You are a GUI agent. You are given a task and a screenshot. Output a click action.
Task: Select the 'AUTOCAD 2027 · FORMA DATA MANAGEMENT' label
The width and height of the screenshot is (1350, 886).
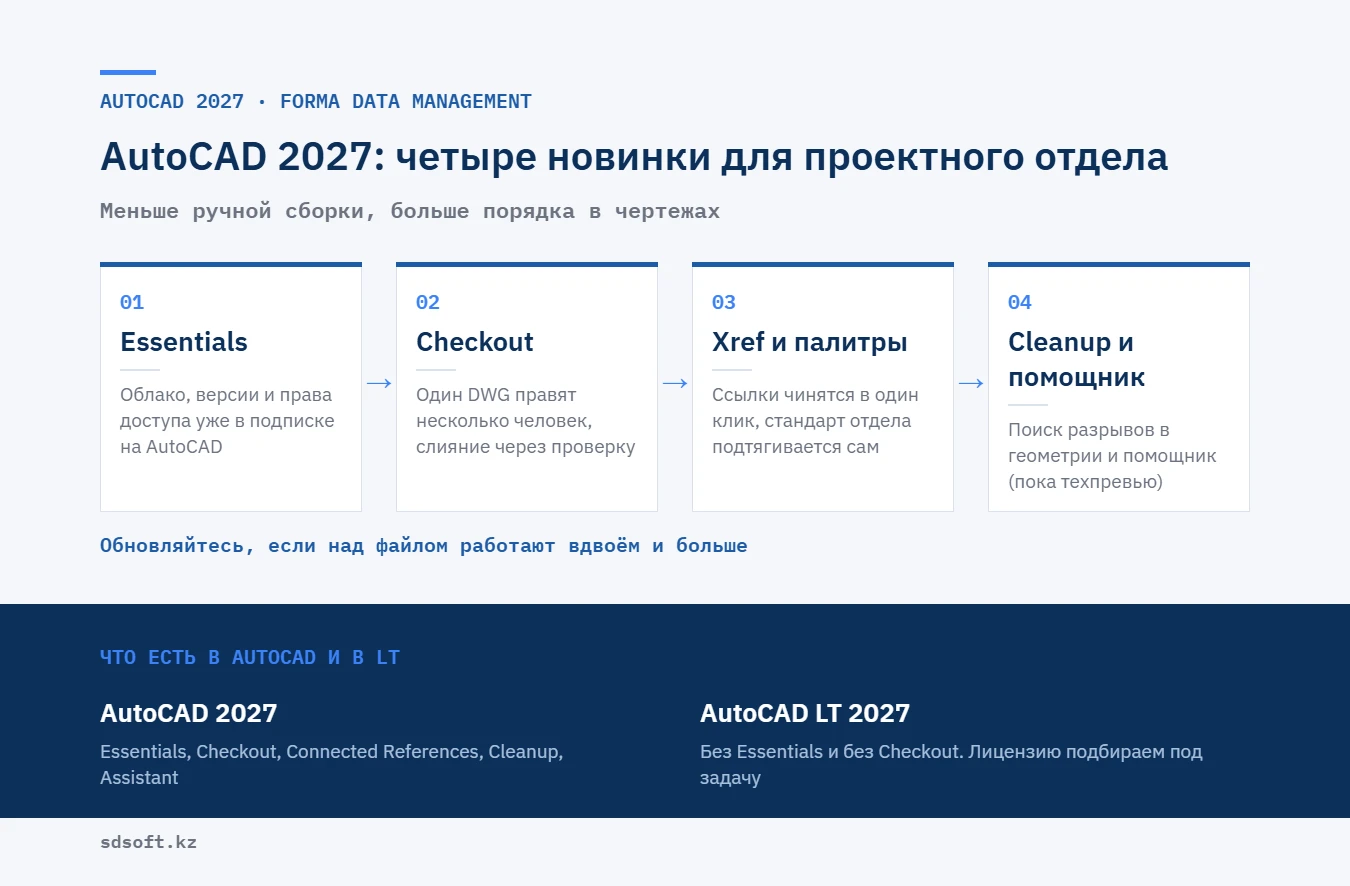click(x=316, y=101)
